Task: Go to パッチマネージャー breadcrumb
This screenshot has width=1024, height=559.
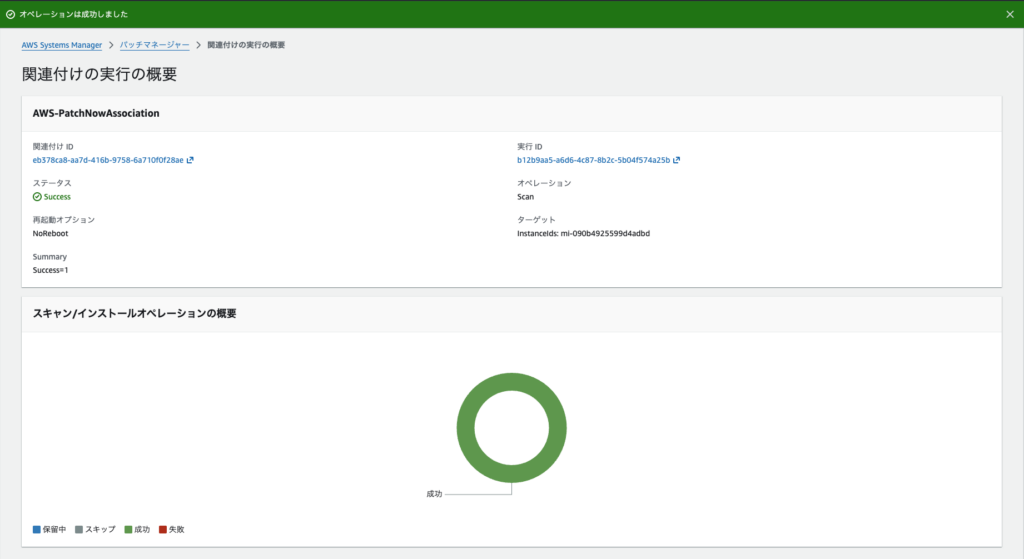Action: point(154,45)
